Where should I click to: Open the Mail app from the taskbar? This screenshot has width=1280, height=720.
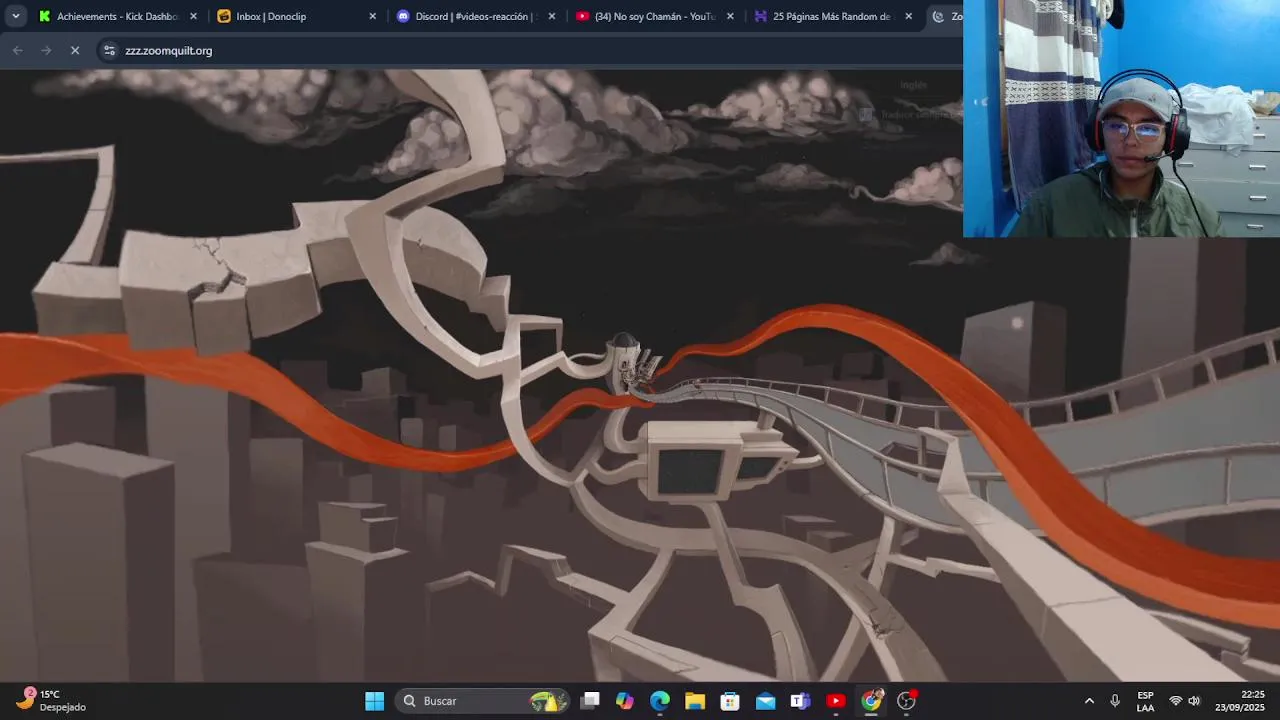click(765, 701)
